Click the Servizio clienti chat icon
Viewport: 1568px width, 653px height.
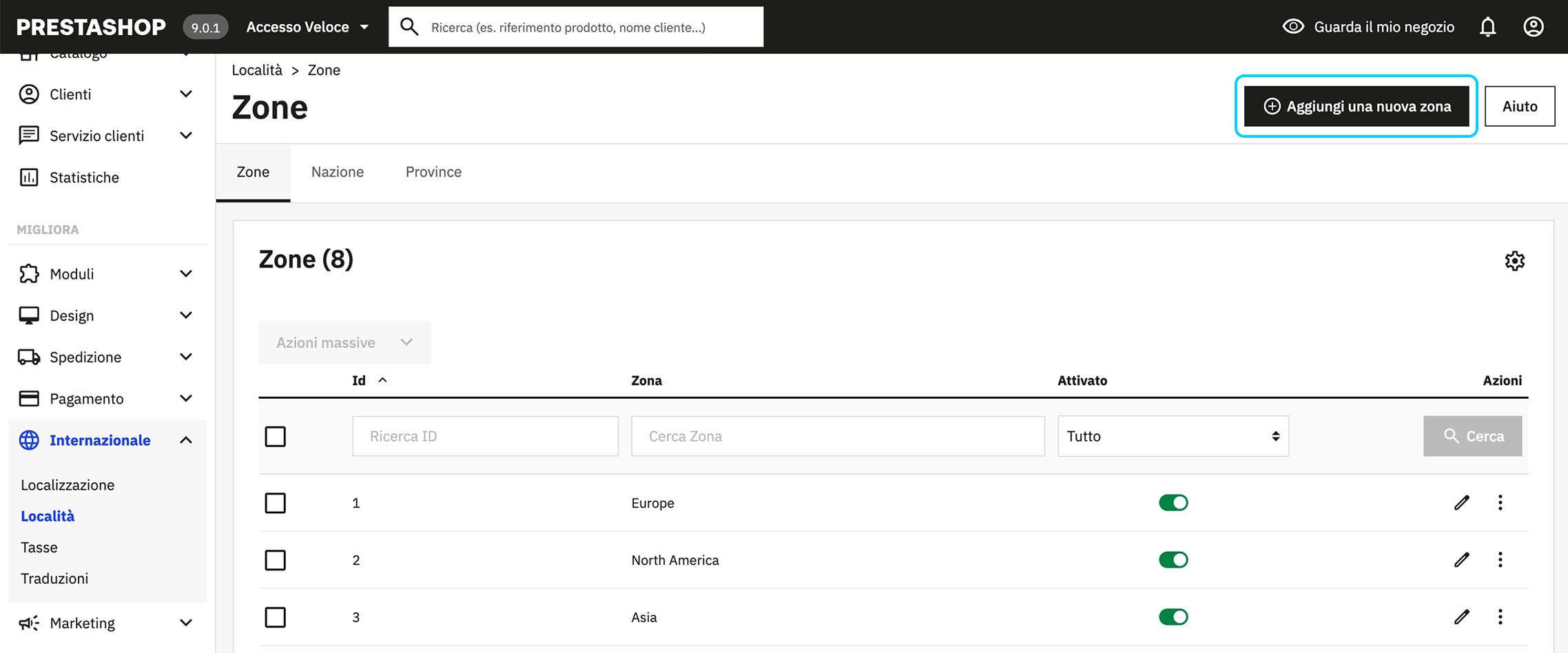coord(29,136)
